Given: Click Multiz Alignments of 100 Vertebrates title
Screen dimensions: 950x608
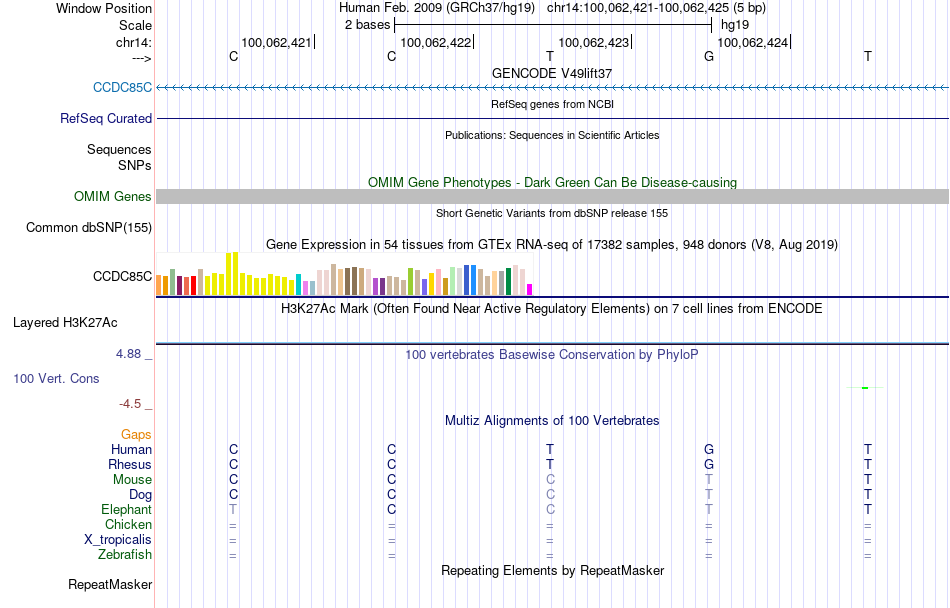Looking at the screenshot, I should (x=552, y=420).
